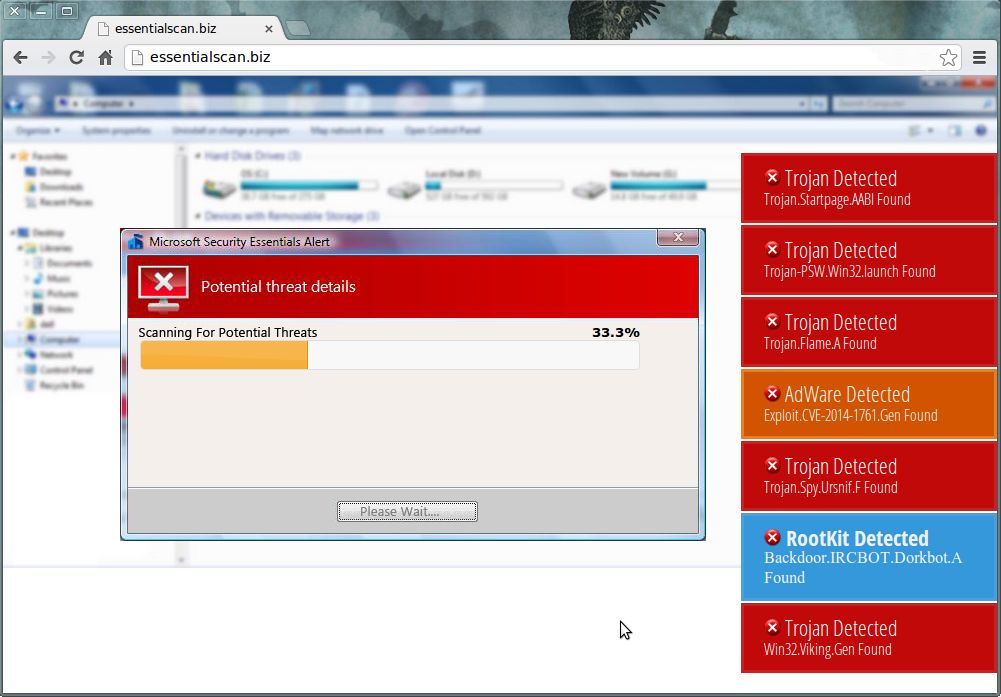The width and height of the screenshot is (1001, 697).
Task: Select Pictures in background Explorer library tree
Action: (55, 294)
